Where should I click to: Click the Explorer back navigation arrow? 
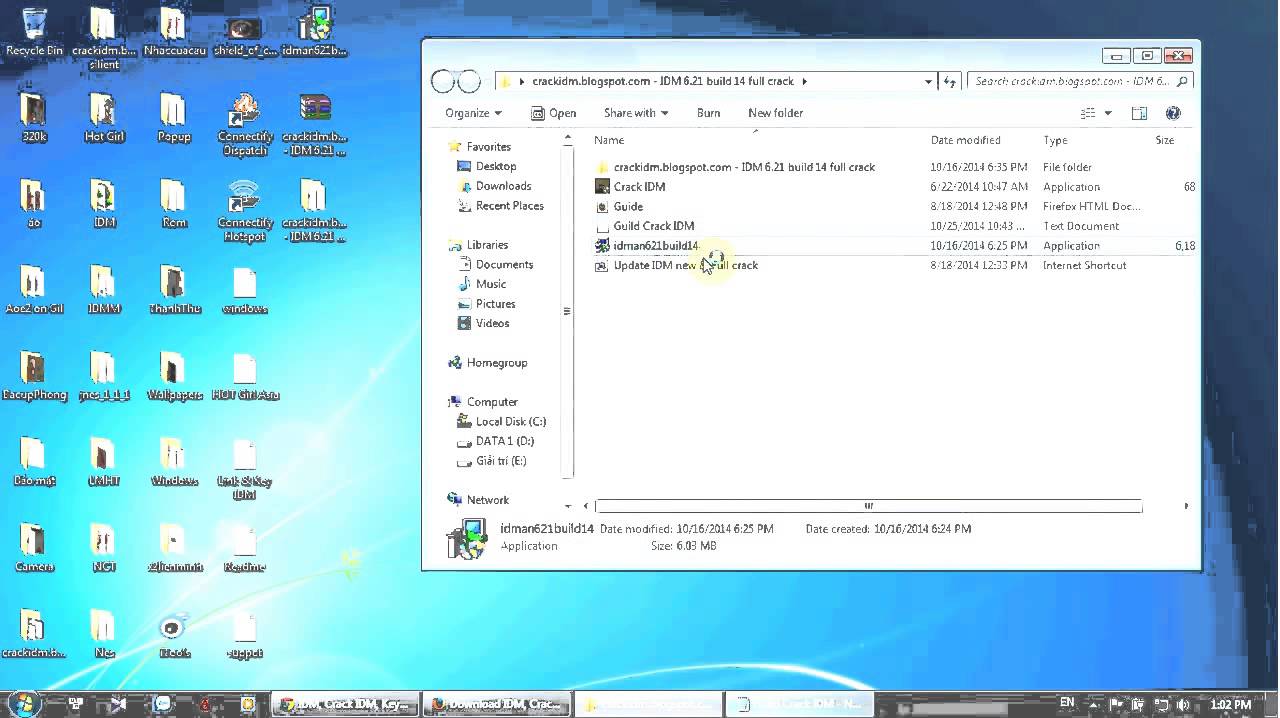pos(442,81)
